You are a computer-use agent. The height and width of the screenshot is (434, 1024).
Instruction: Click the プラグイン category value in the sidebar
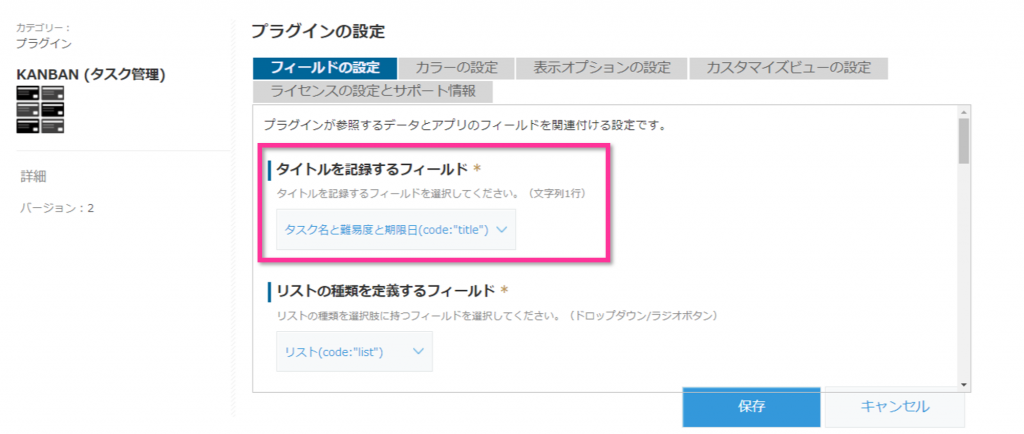coord(44,44)
